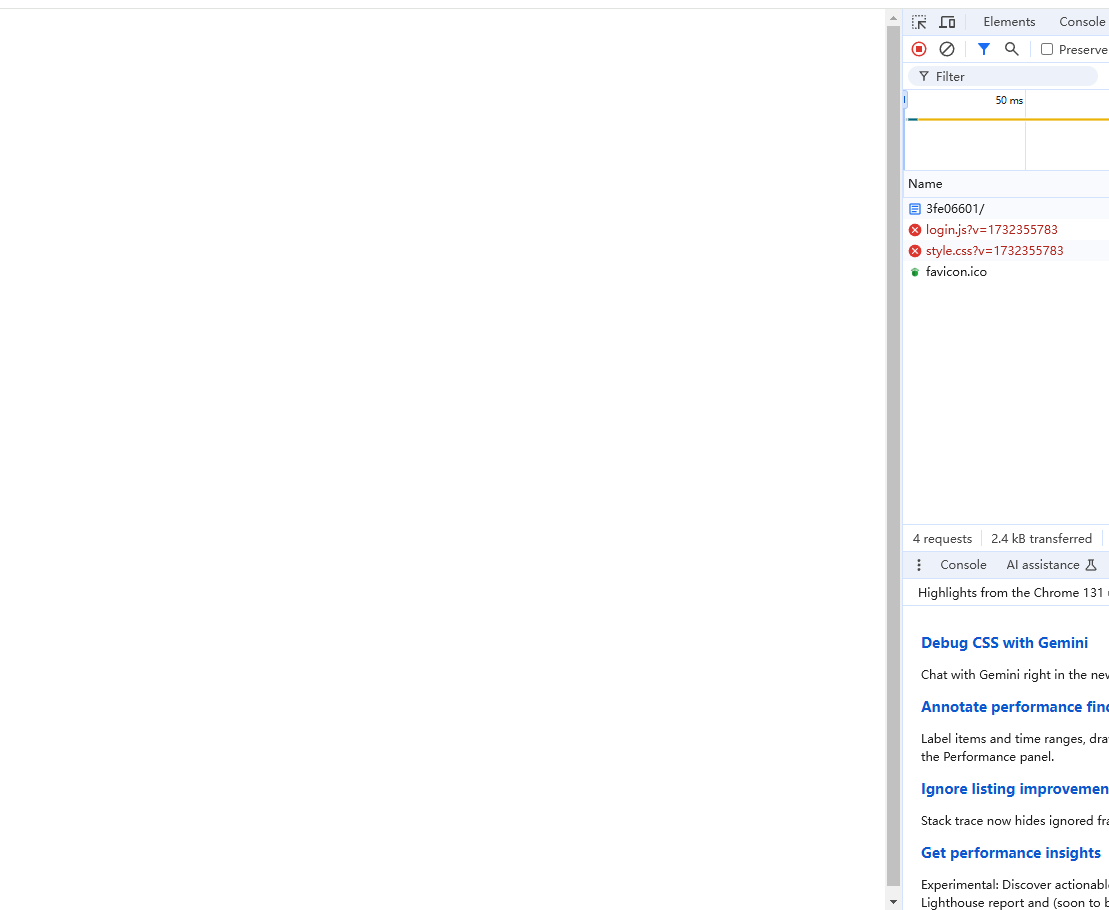The image size is (1109, 910).
Task: Click the red error icon beside login.js
Action: click(x=915, y=230)
